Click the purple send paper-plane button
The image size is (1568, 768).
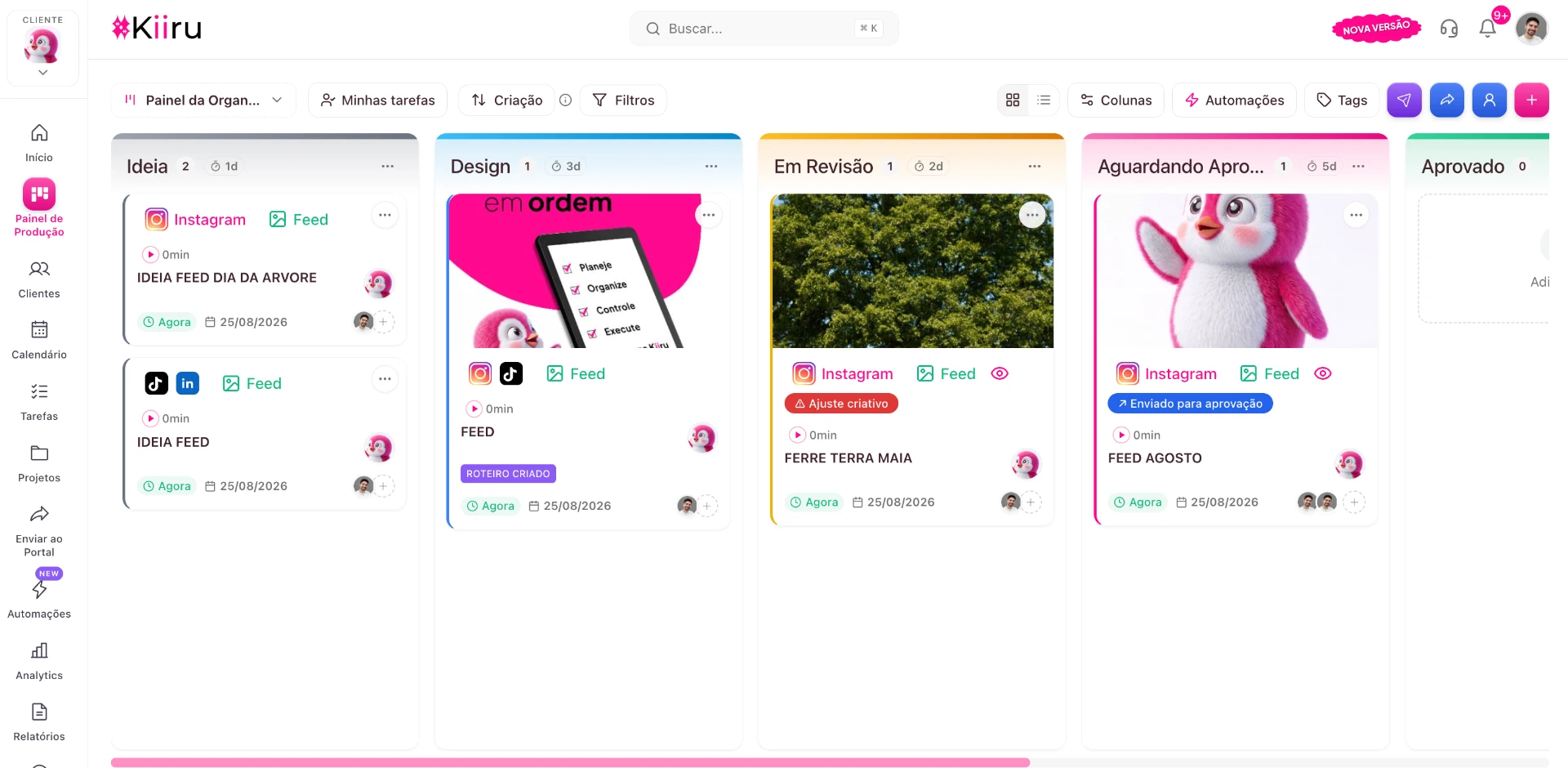[x=1404, y=100]
